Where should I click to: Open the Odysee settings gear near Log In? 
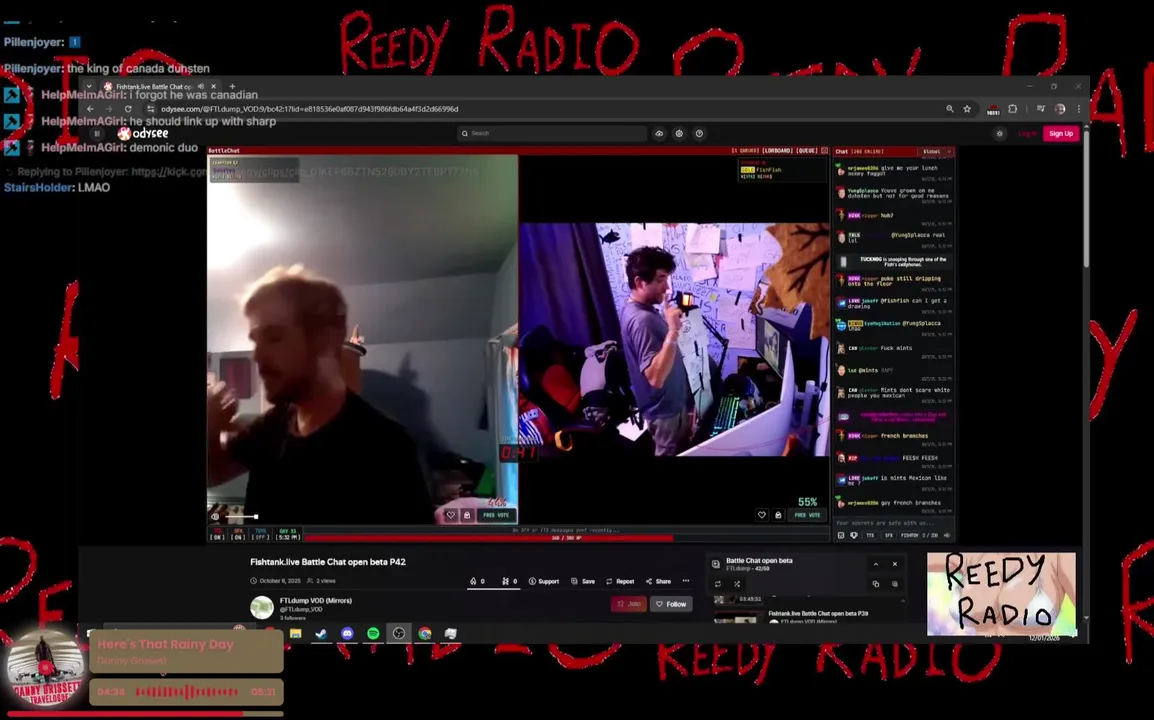pyautogui.click(x=999, y=133)
